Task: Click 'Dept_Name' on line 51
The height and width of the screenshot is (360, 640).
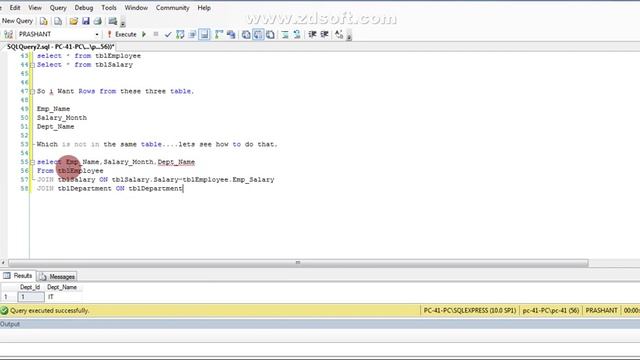Action: pyautogui.click(x=56, y=127)
